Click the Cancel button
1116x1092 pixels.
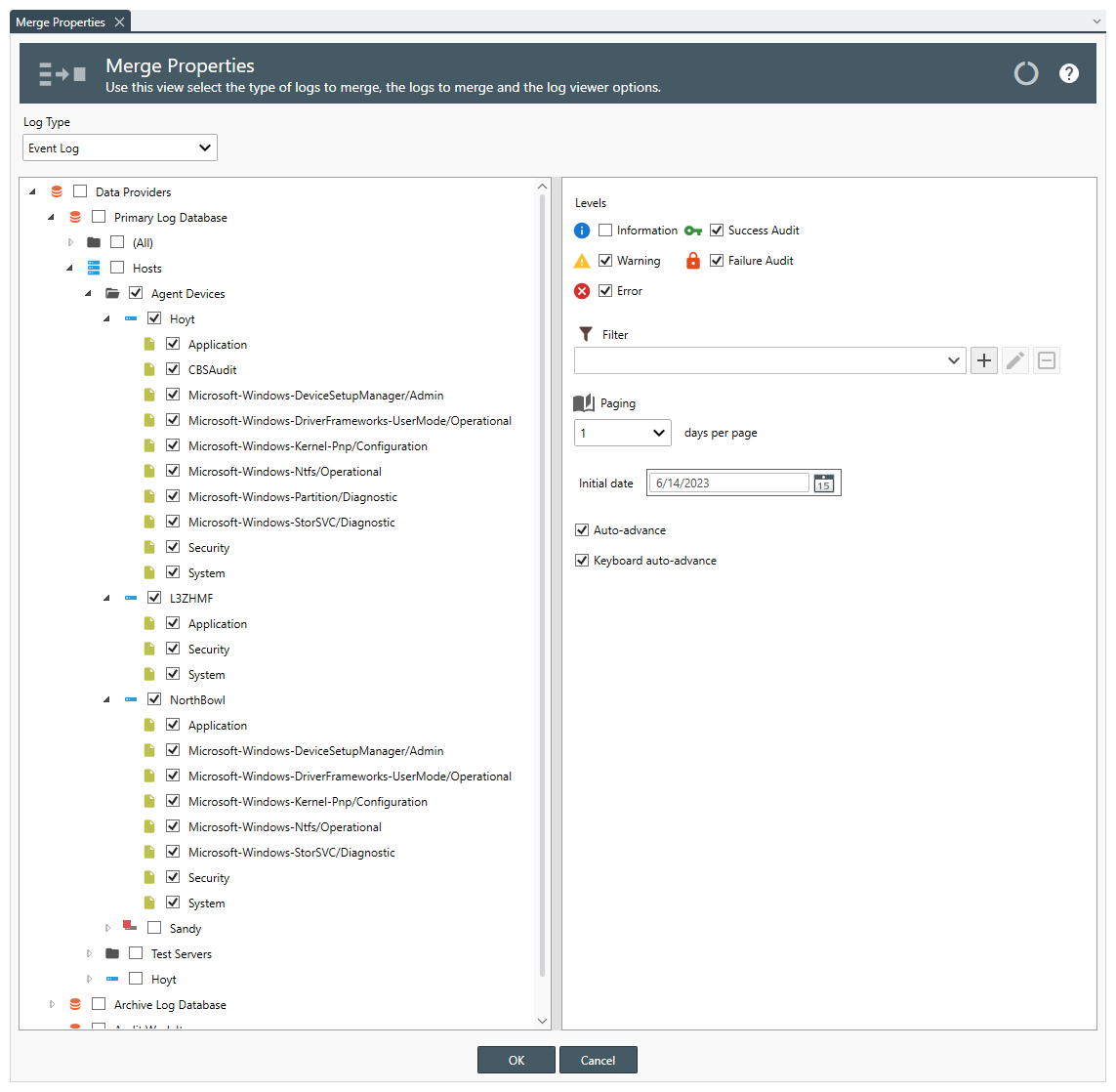598,1060
